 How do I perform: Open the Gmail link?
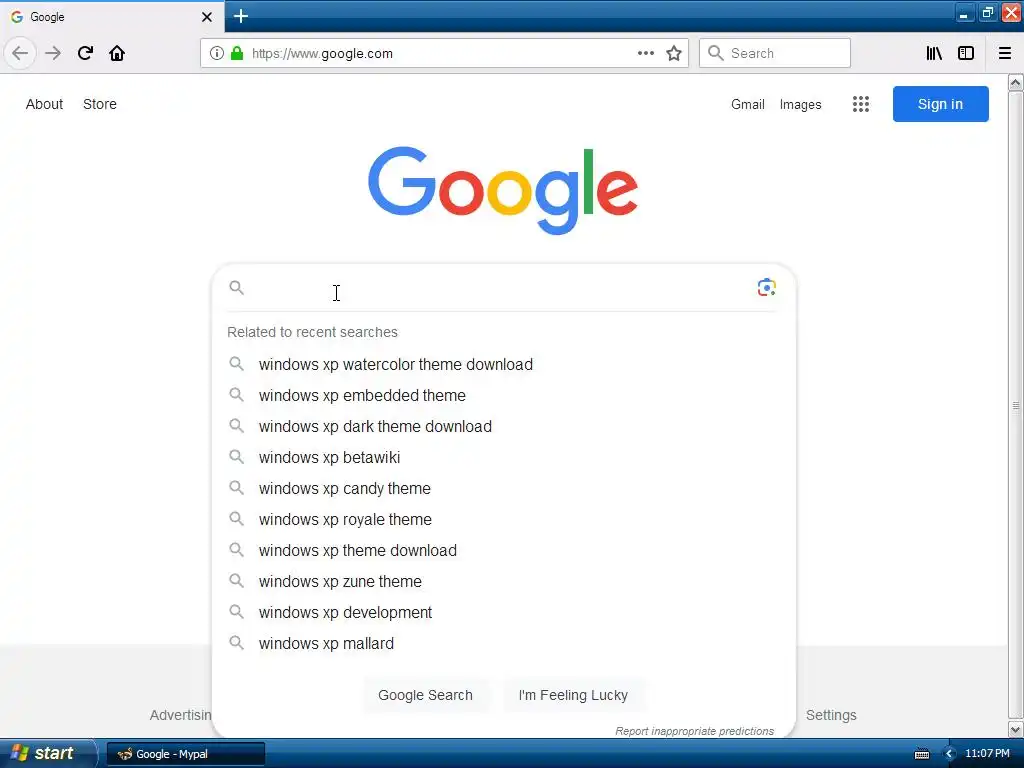click(748, 104)
